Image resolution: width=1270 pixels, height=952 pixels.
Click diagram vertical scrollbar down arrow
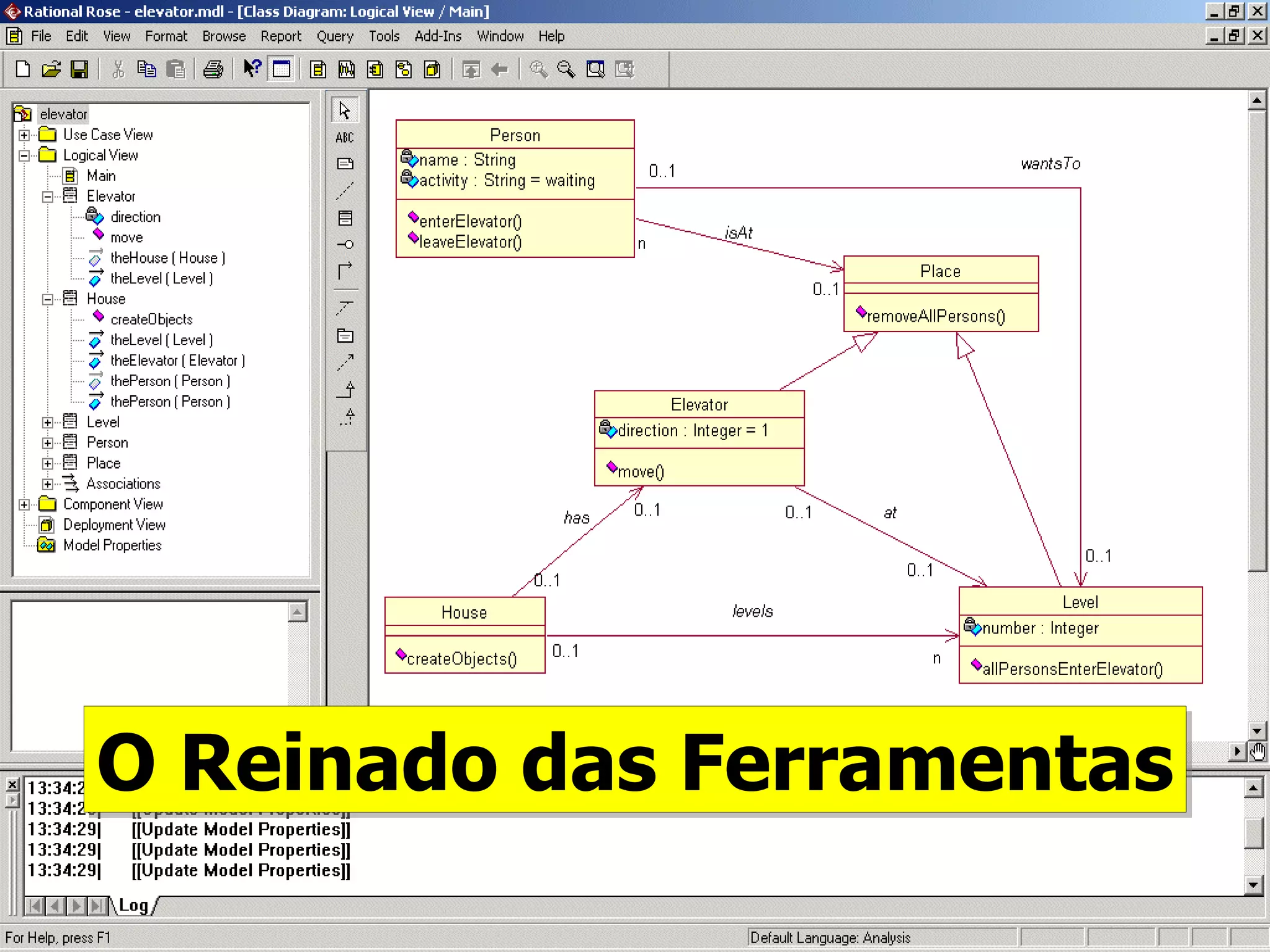coord(1257,730)
